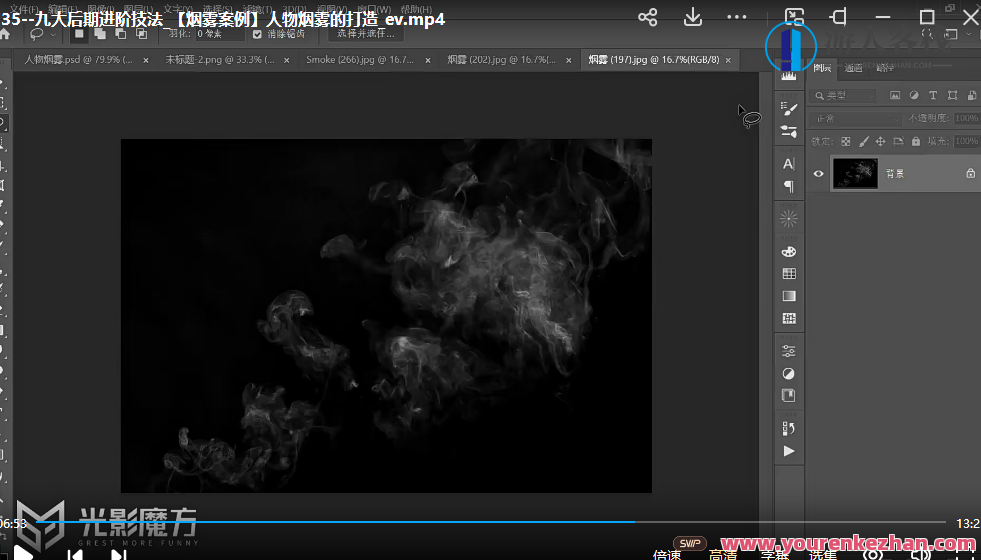Image resolution: width=981 pixels, height=560 pixels.
Task: Toggle lock image pixels brush icon
Action: (x=863, y=141)
